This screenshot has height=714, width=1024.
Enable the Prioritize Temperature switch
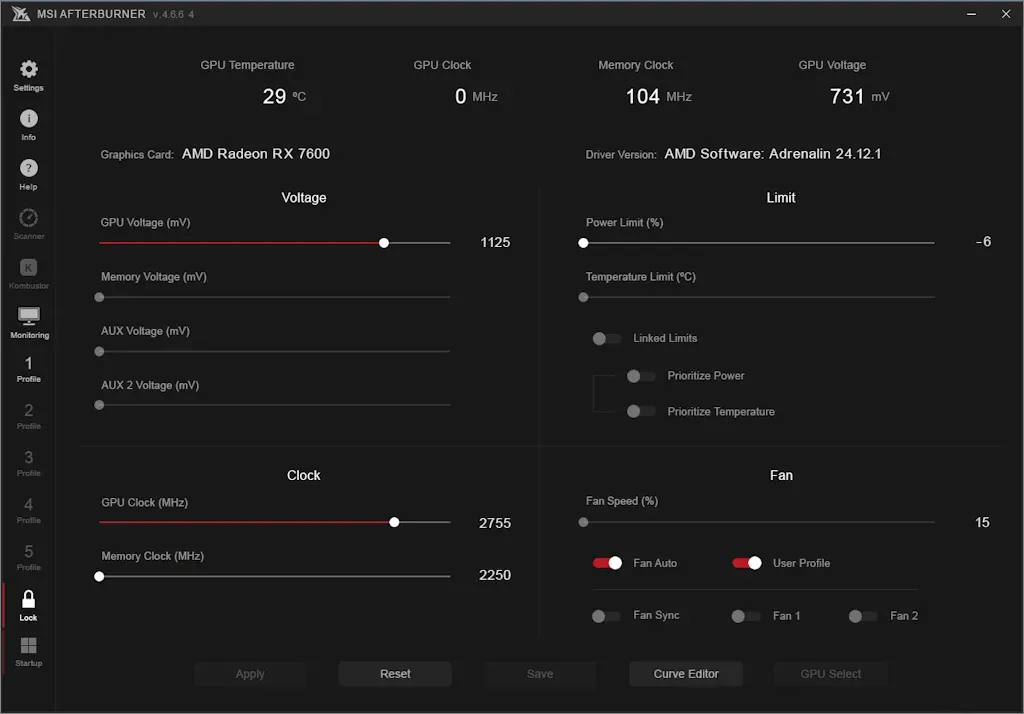point(641,412)
